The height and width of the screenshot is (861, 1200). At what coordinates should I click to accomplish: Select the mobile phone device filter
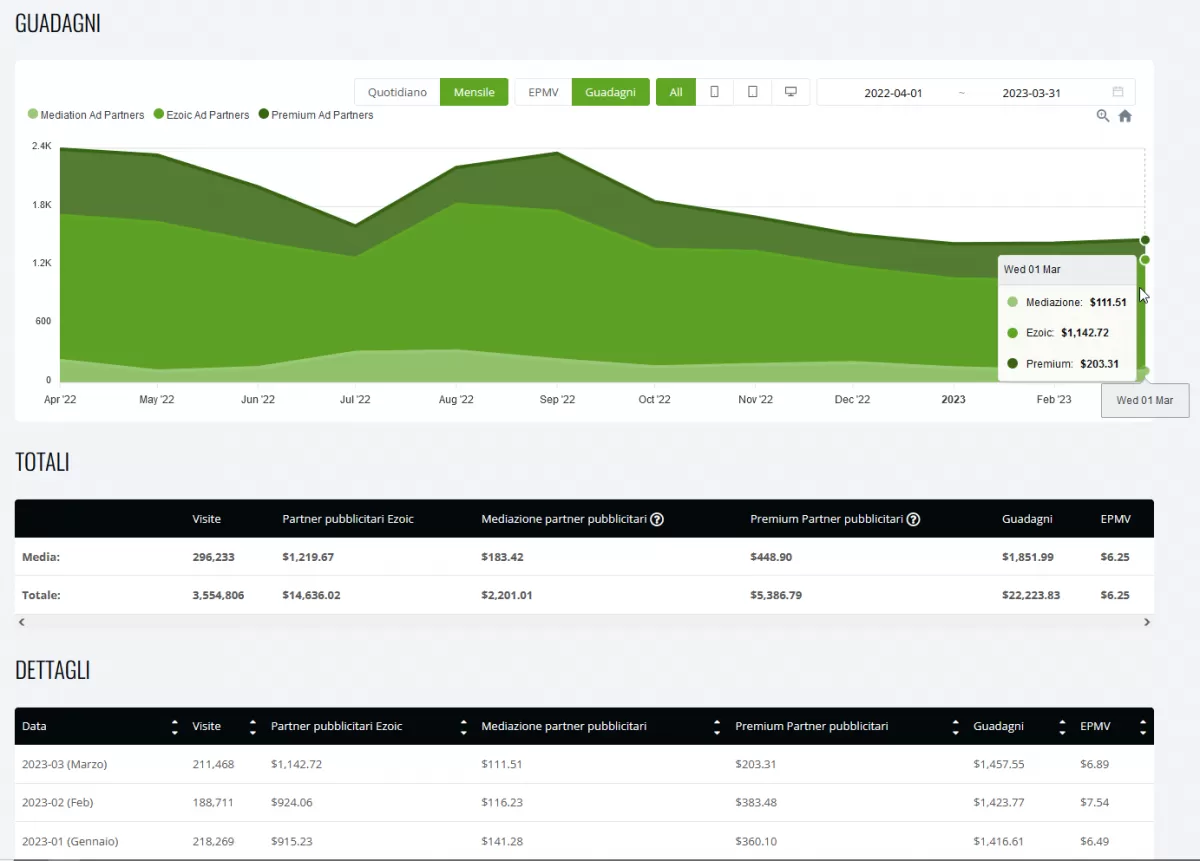(x=714, y=92)
